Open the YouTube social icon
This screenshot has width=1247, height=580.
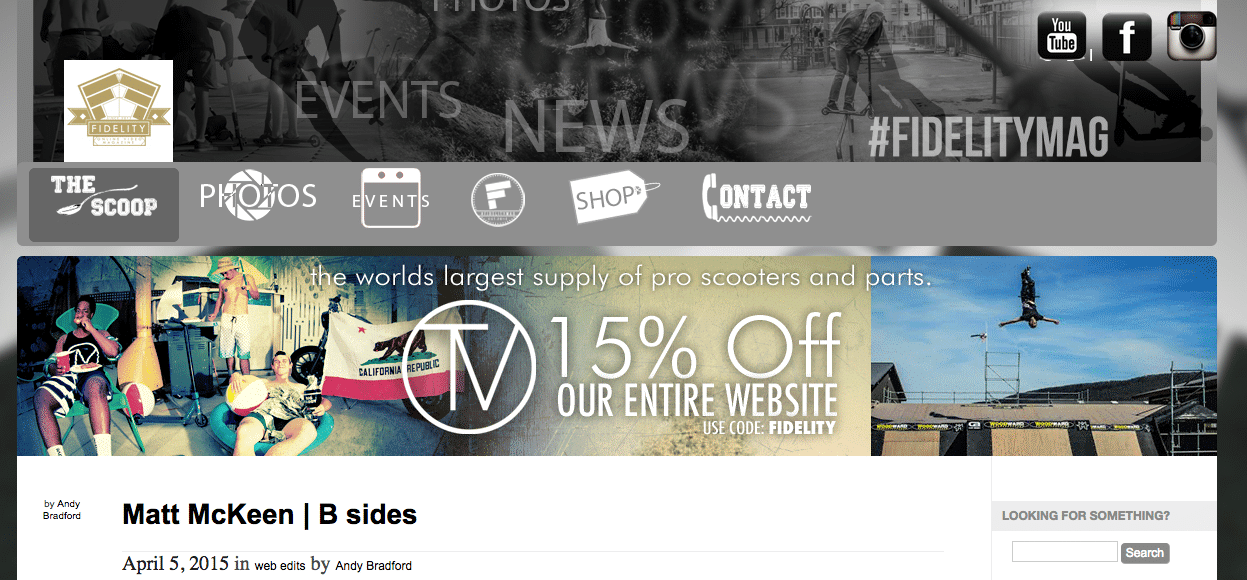tap(1062, 35)
